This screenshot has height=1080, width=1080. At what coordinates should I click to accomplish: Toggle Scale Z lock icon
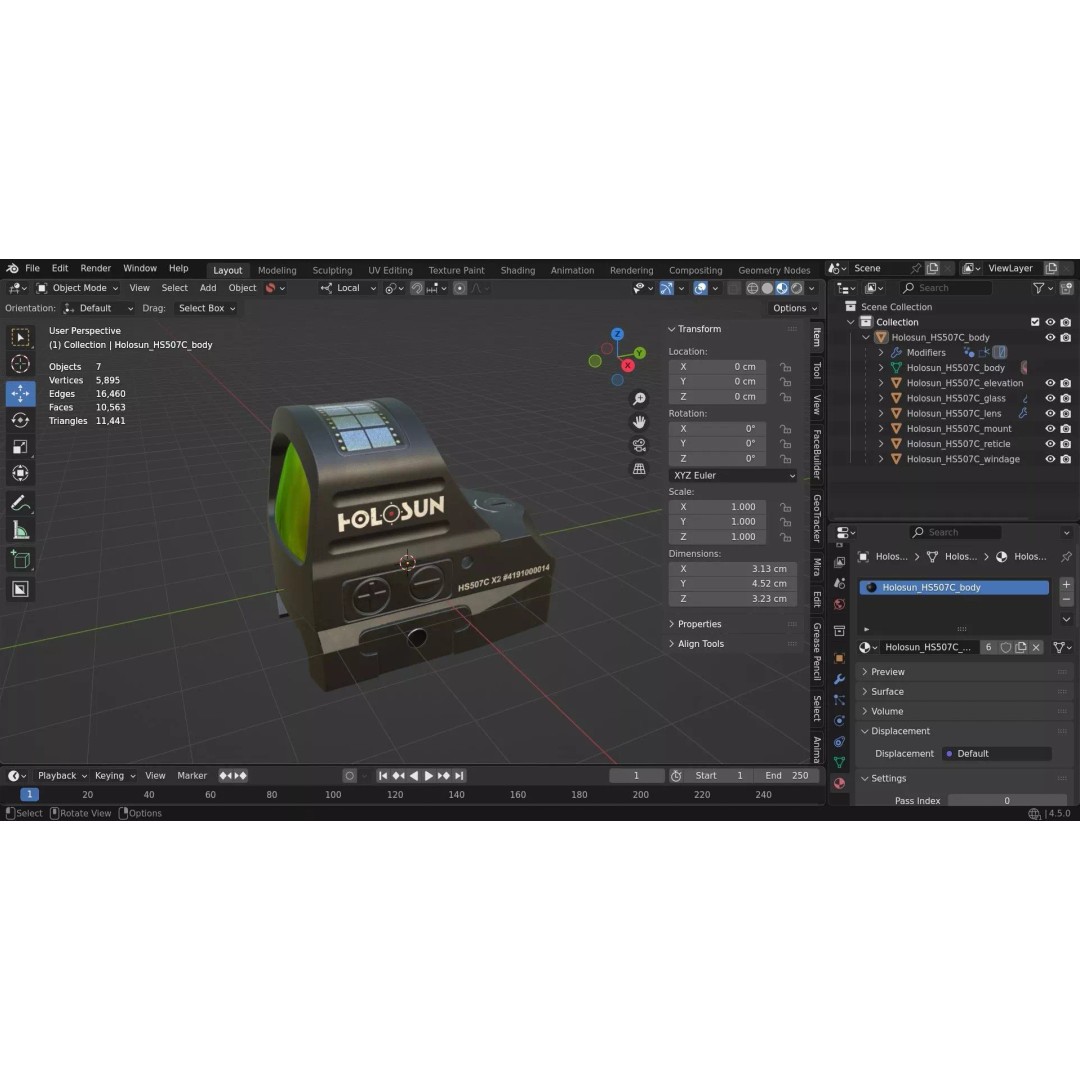785,537
